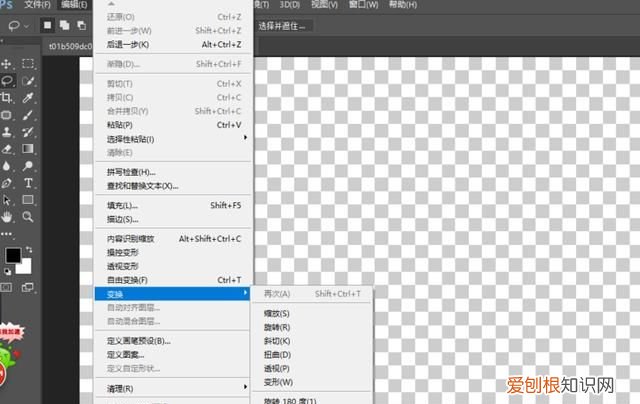Select the Brush tool
Viewport: 640px width, 404px height.
pyautogui.click(x=28, y=115)
